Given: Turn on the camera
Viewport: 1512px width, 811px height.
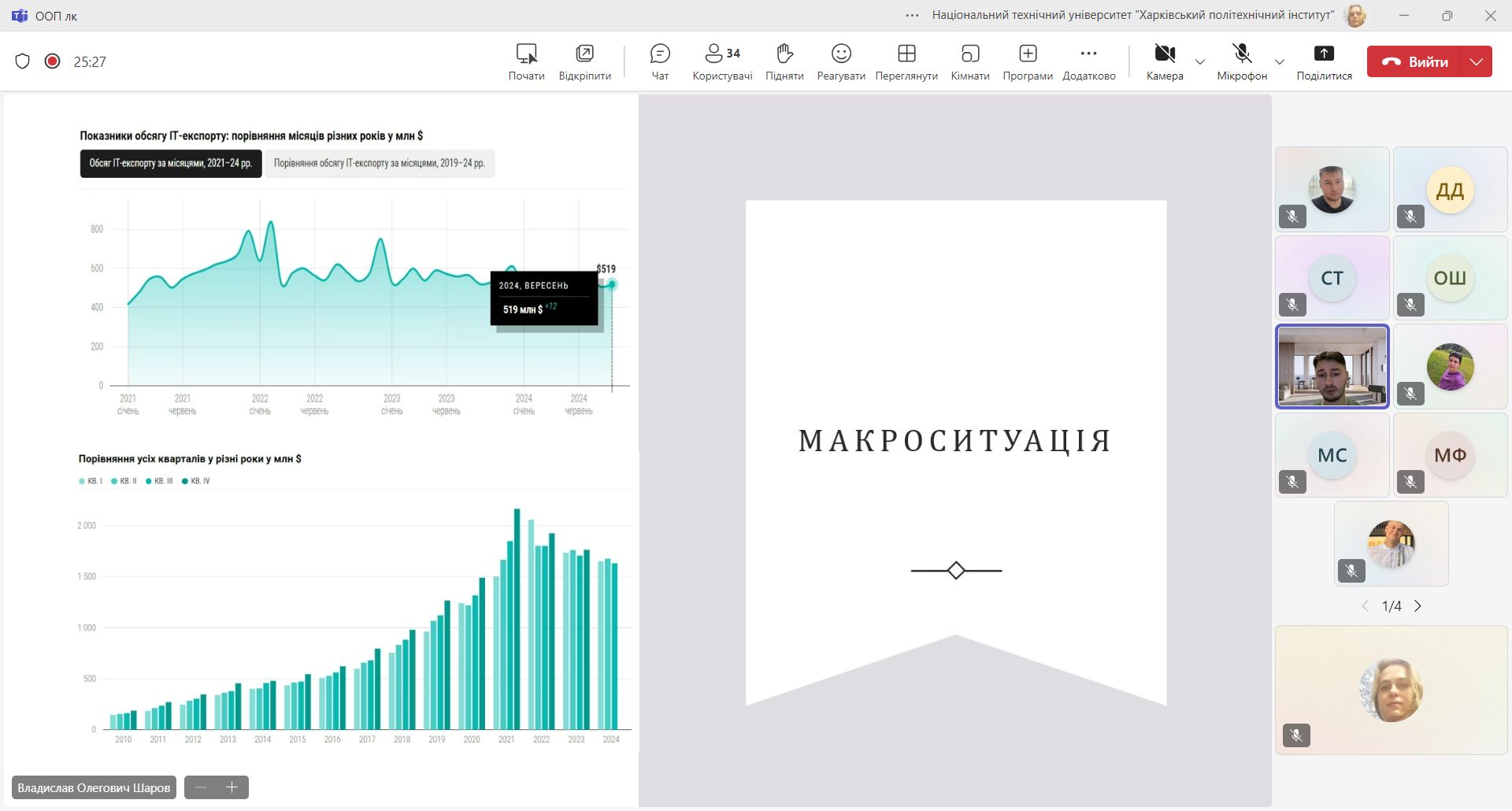Looking at the screenshot, I should pos(1165,61).
